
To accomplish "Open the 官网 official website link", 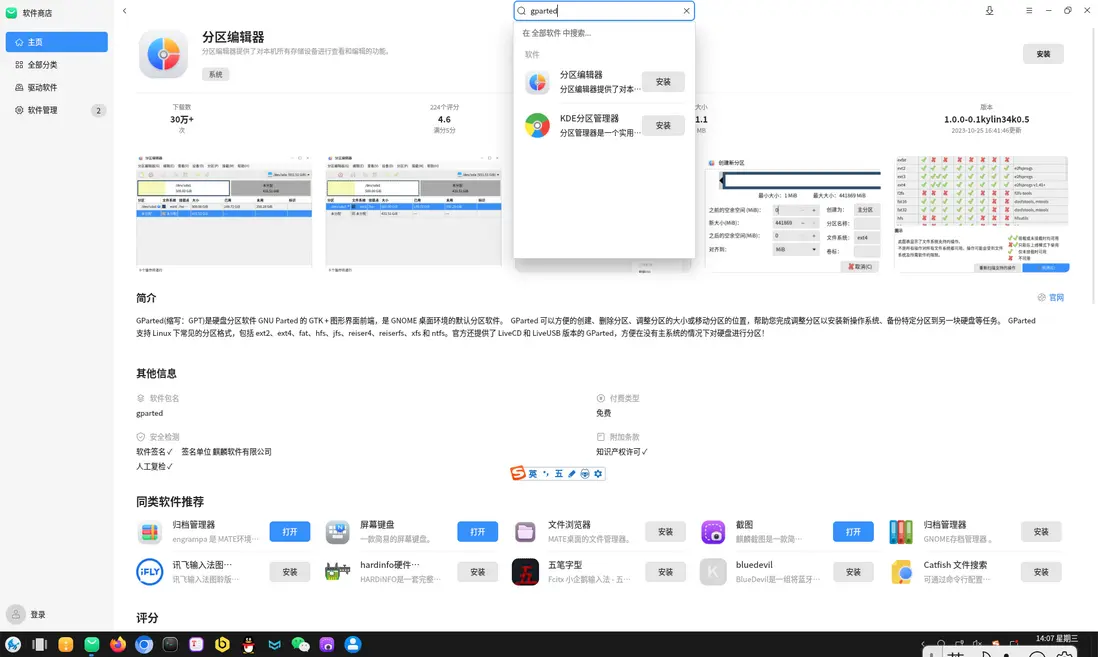I will tap(1050, 298).
